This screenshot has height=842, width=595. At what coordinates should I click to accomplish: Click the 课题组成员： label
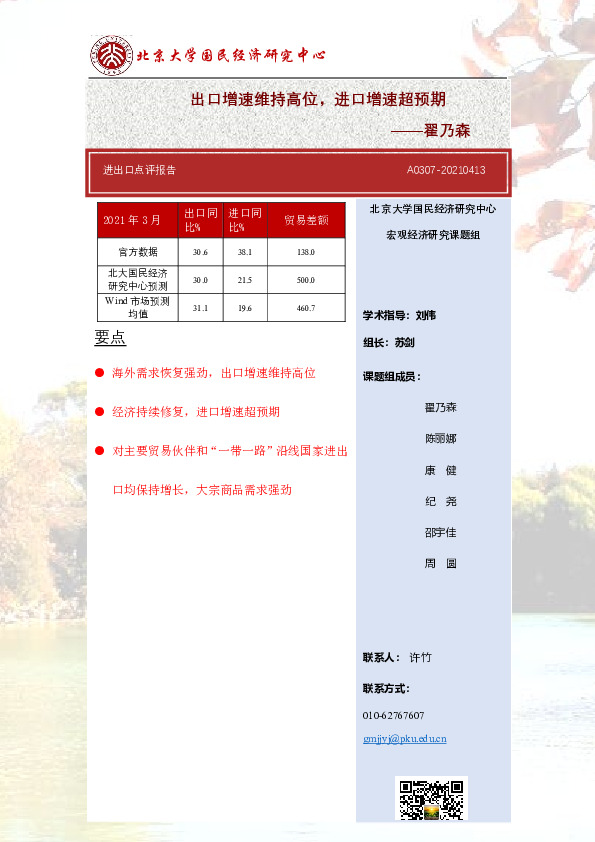point(392,377)
